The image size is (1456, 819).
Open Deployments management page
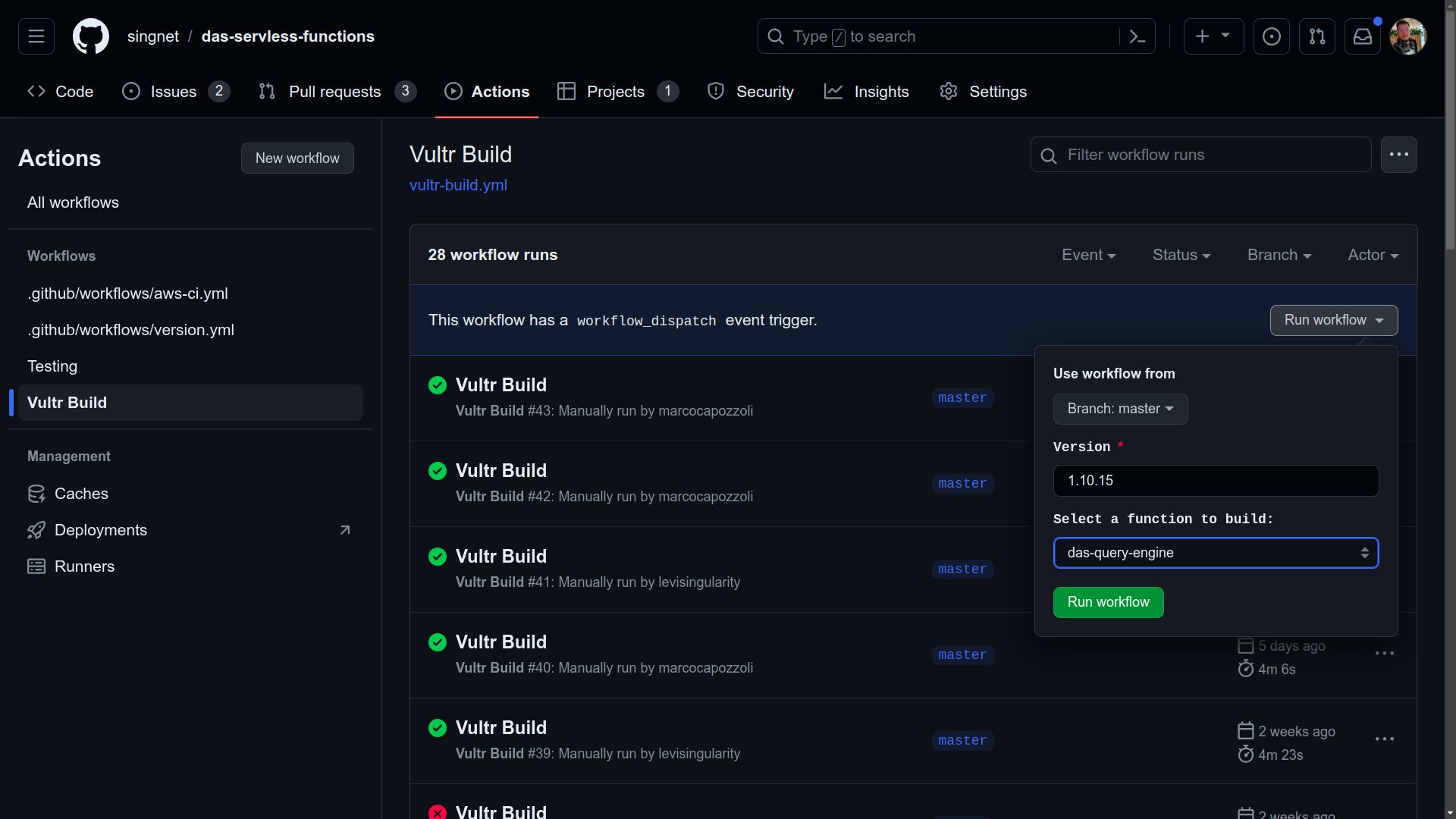(x=190, y=530)
